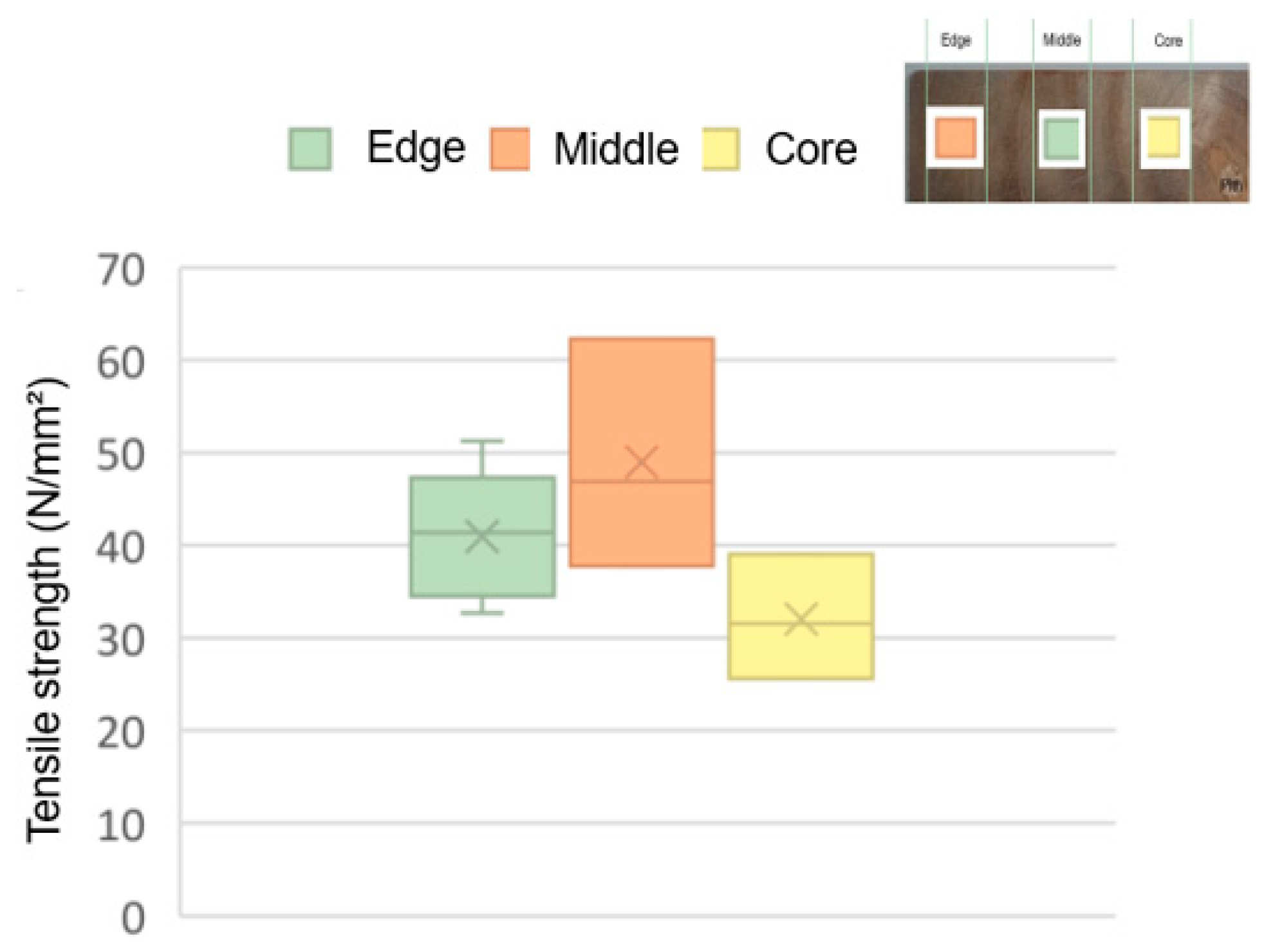Click the 'Pith' label on wood photo
The height and width of the screenshot is (952, 1264).
1231,186
